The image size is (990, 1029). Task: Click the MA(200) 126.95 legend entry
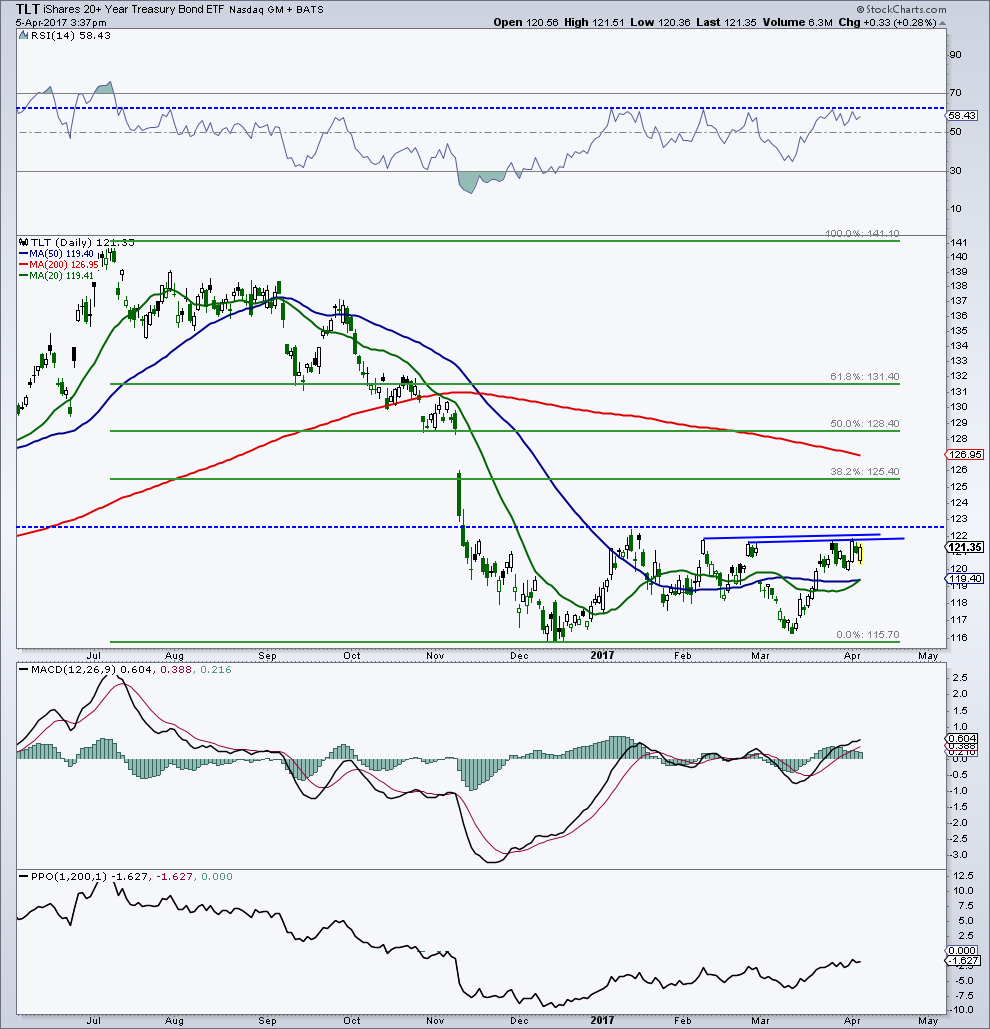59,264
